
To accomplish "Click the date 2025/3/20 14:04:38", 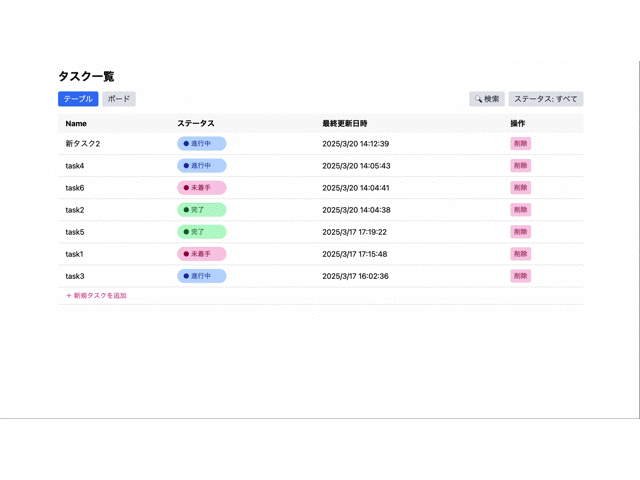I will (356, 210).
